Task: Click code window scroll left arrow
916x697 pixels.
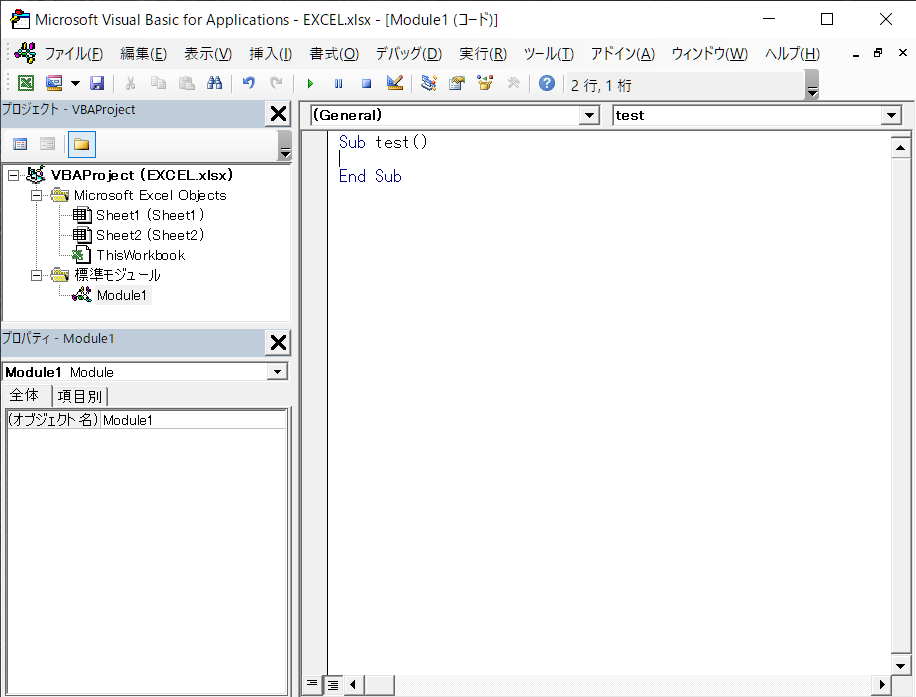Action: pos(353,684)
